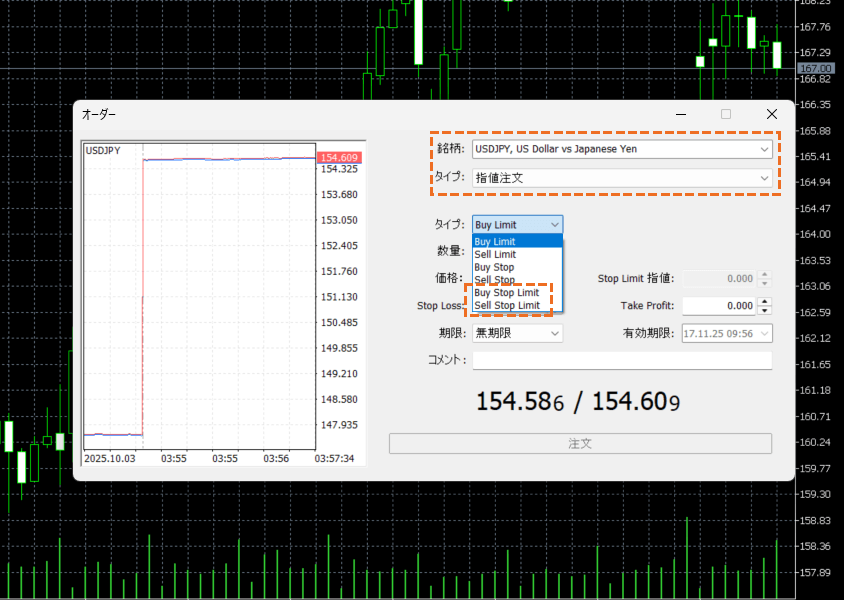
Task: Click the Stop Limit 指値 stepper arrows
Action: point(765,279)
